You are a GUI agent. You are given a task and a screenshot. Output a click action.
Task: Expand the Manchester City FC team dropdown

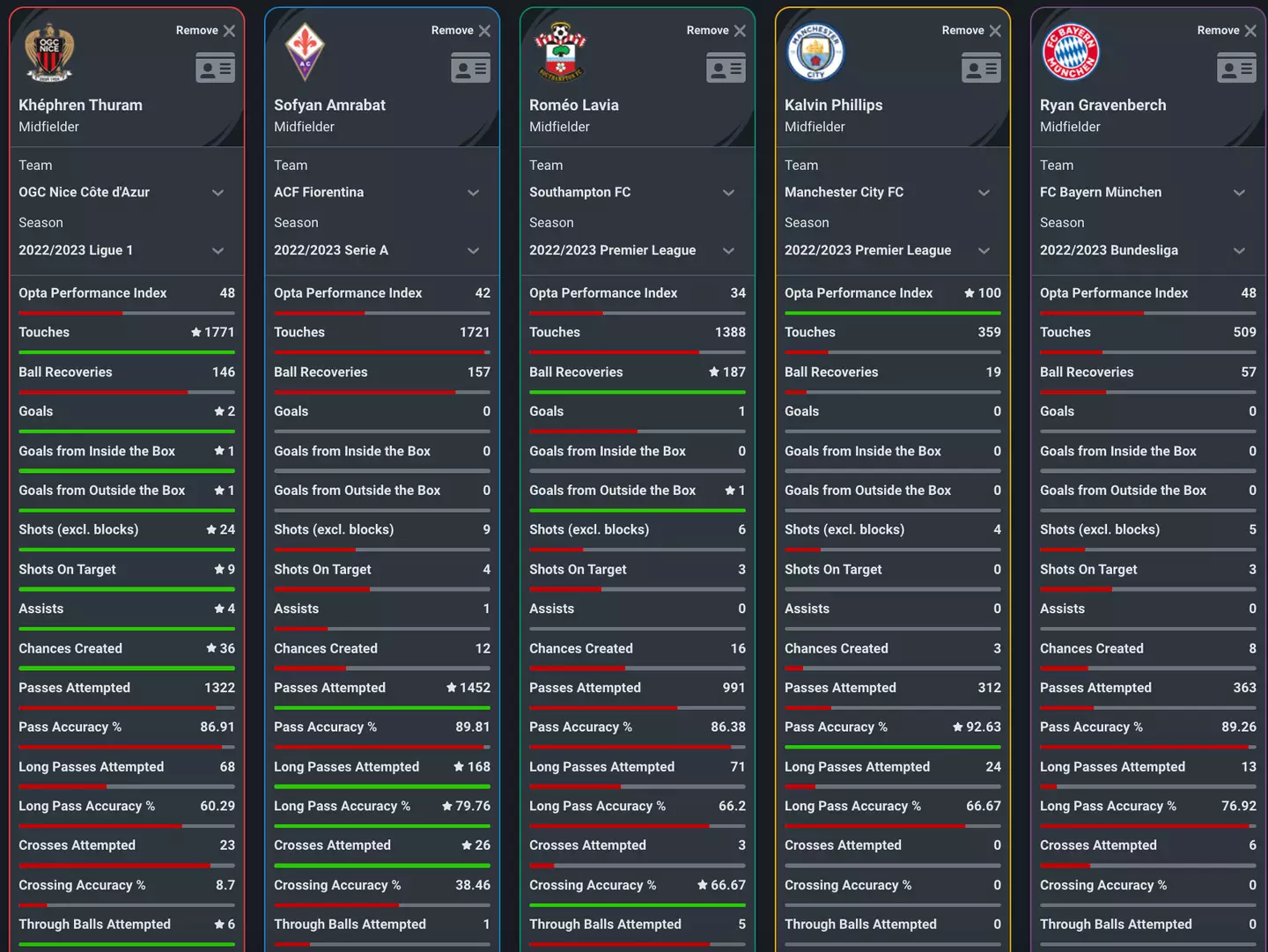tap(984, 193)
